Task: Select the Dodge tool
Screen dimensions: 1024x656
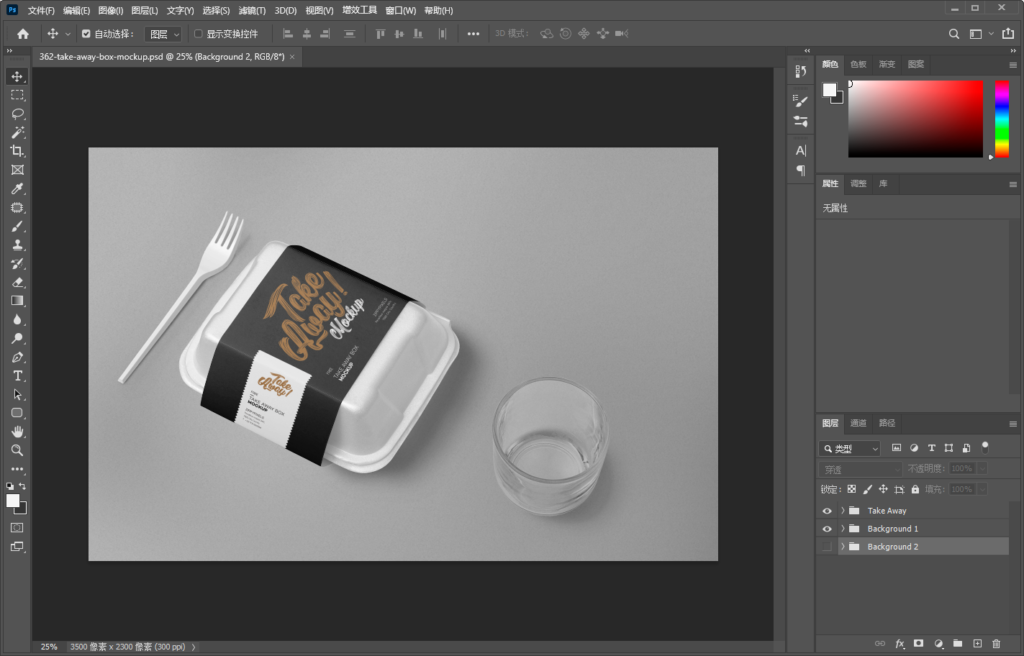Action: click(17, 338)
